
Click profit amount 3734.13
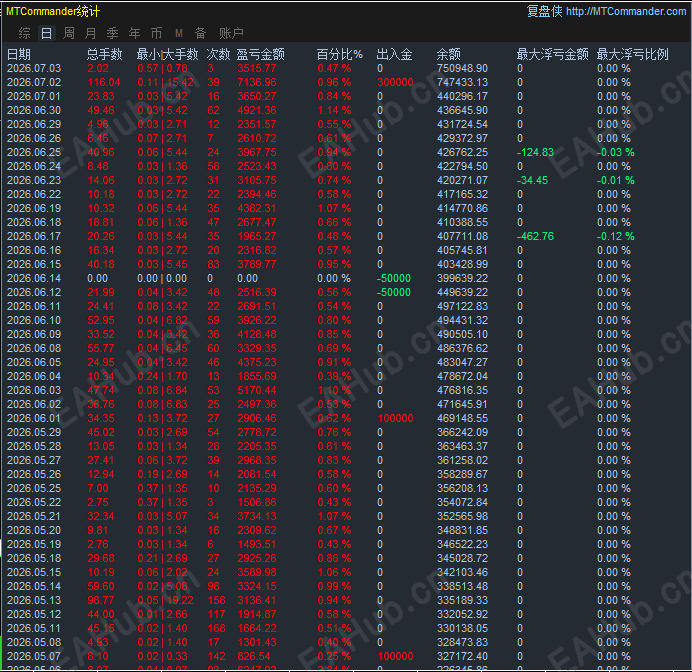coord(257,516)
